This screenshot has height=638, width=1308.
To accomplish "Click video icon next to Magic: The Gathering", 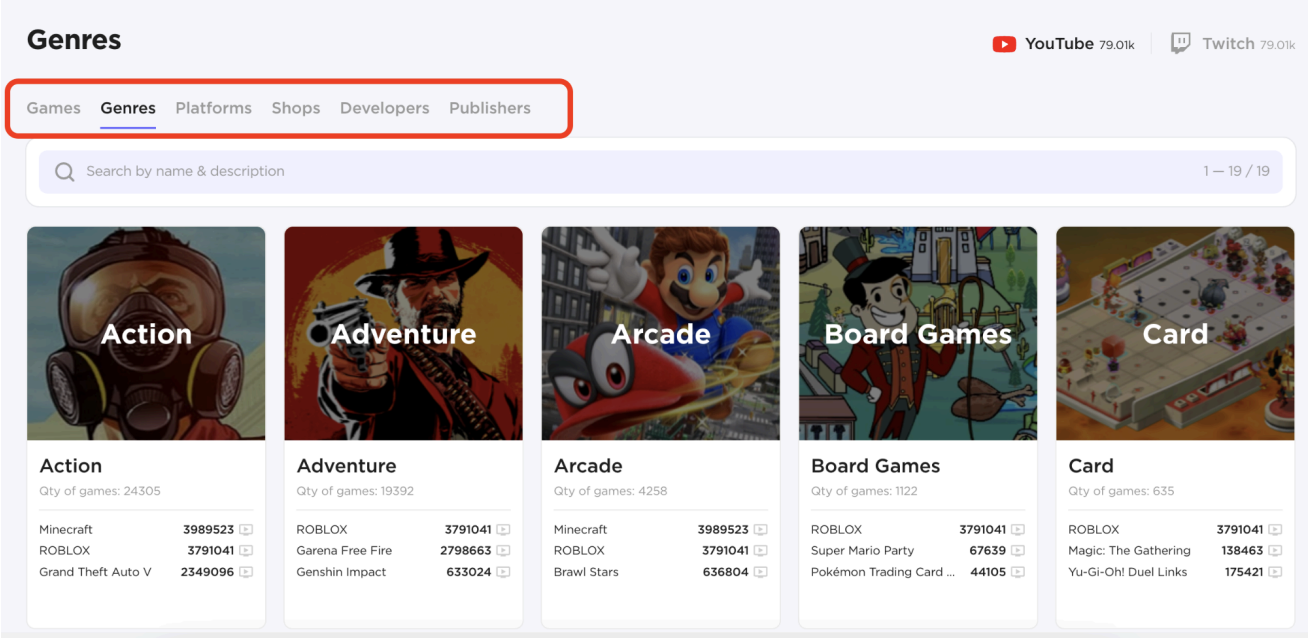I will pyautogui.click(x=1276, y=551).
